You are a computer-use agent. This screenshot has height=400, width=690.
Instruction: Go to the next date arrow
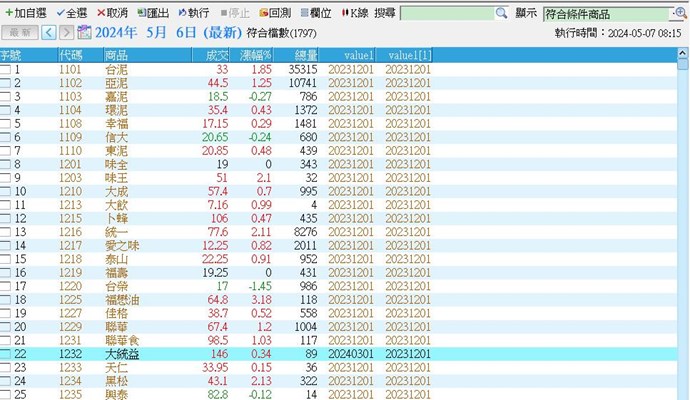click(67, 32)
